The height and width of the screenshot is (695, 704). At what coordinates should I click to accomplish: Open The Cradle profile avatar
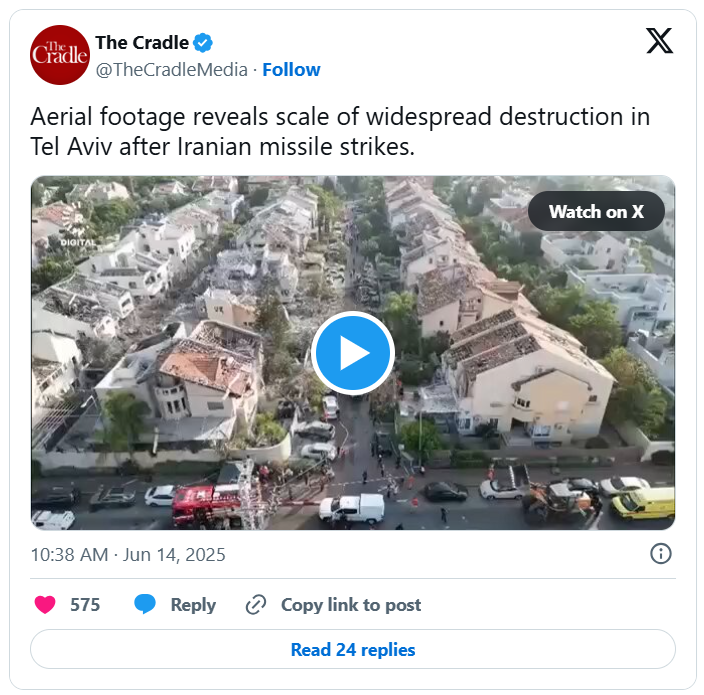coord(60,55)
